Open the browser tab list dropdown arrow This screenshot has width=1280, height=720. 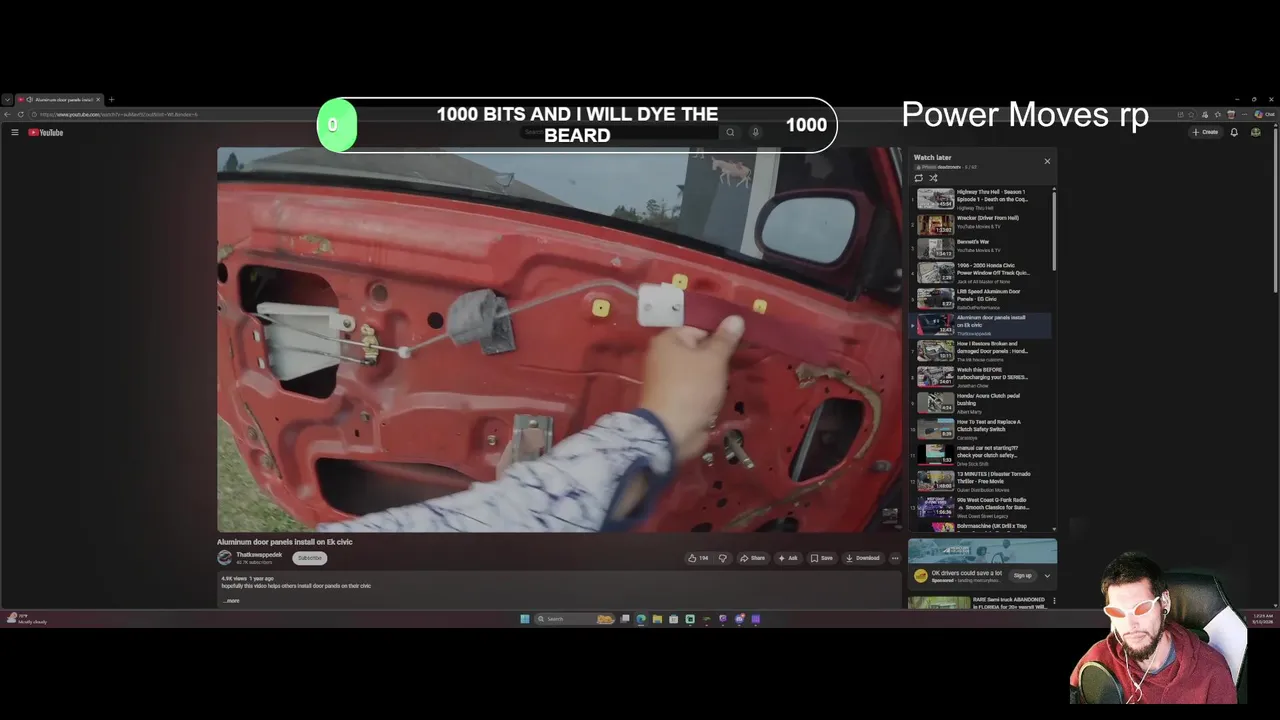(x=7, y=99)
